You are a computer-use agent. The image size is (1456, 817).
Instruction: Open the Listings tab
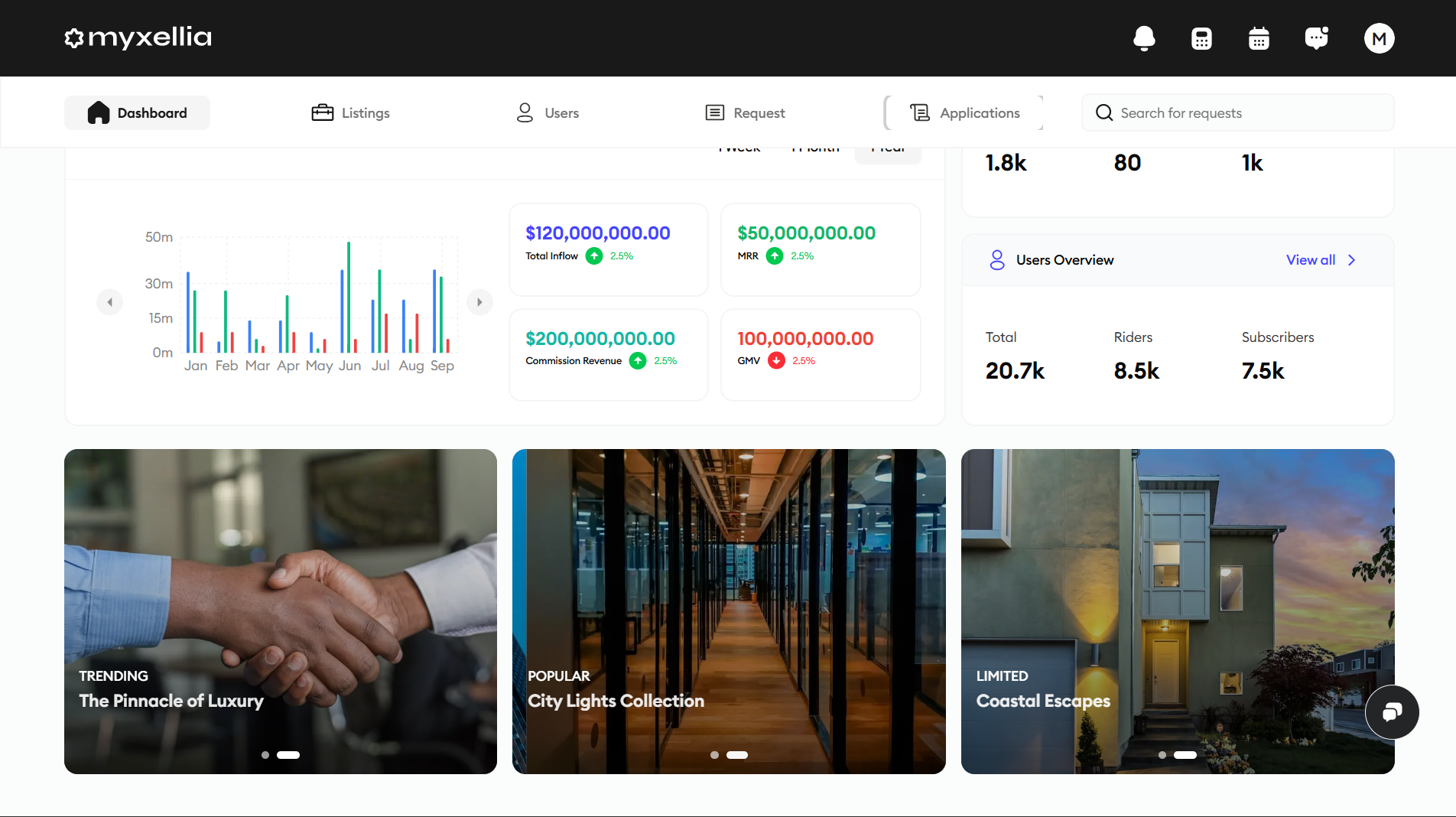click(350, 112)
